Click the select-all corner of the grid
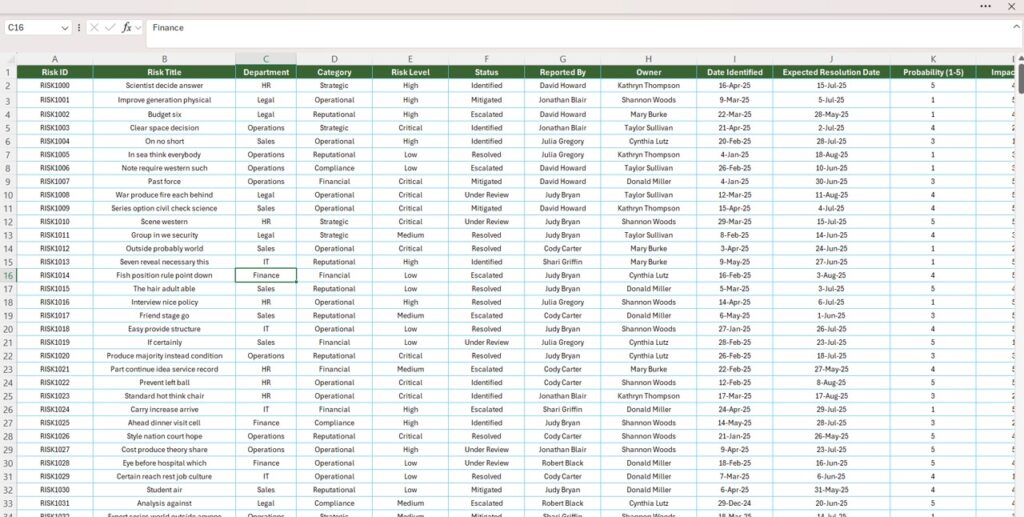Viewport: 1024px width, 517px height. pos(8,59)
